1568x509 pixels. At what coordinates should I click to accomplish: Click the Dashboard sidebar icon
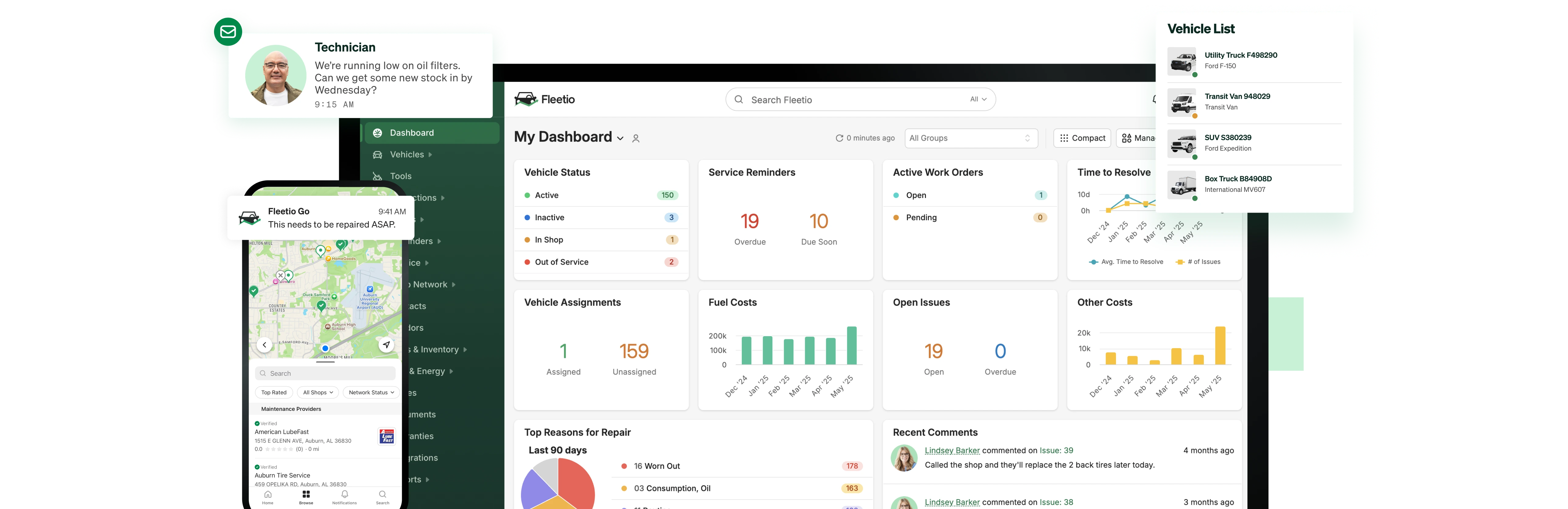377,133
